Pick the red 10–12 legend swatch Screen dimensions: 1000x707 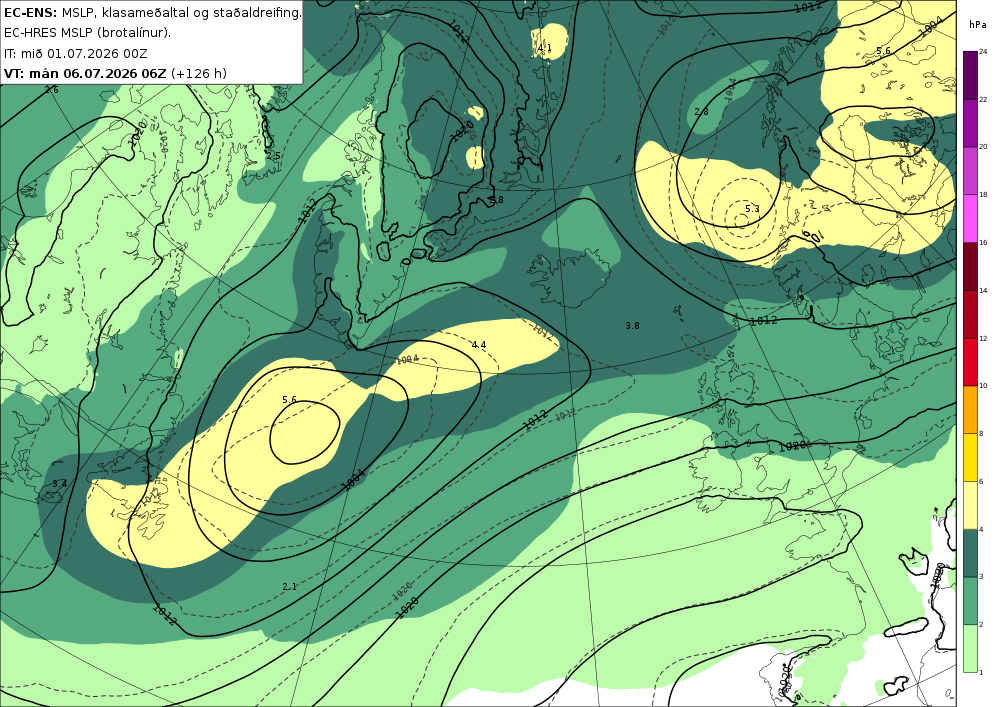click(970, 361)
